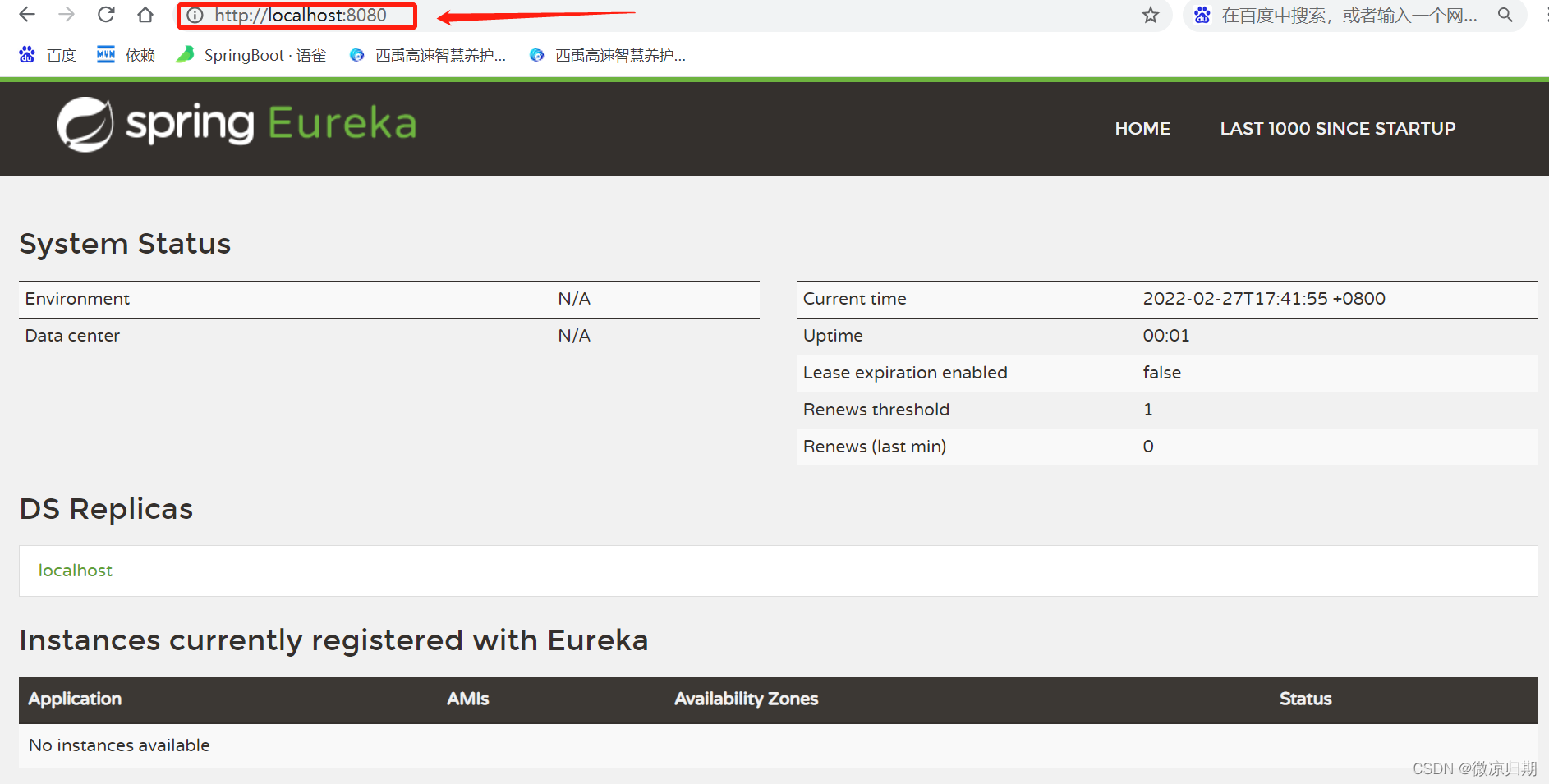Screen dimensions: 1549x784
Task: Select the Data center row label
Action: click(72, 336)
